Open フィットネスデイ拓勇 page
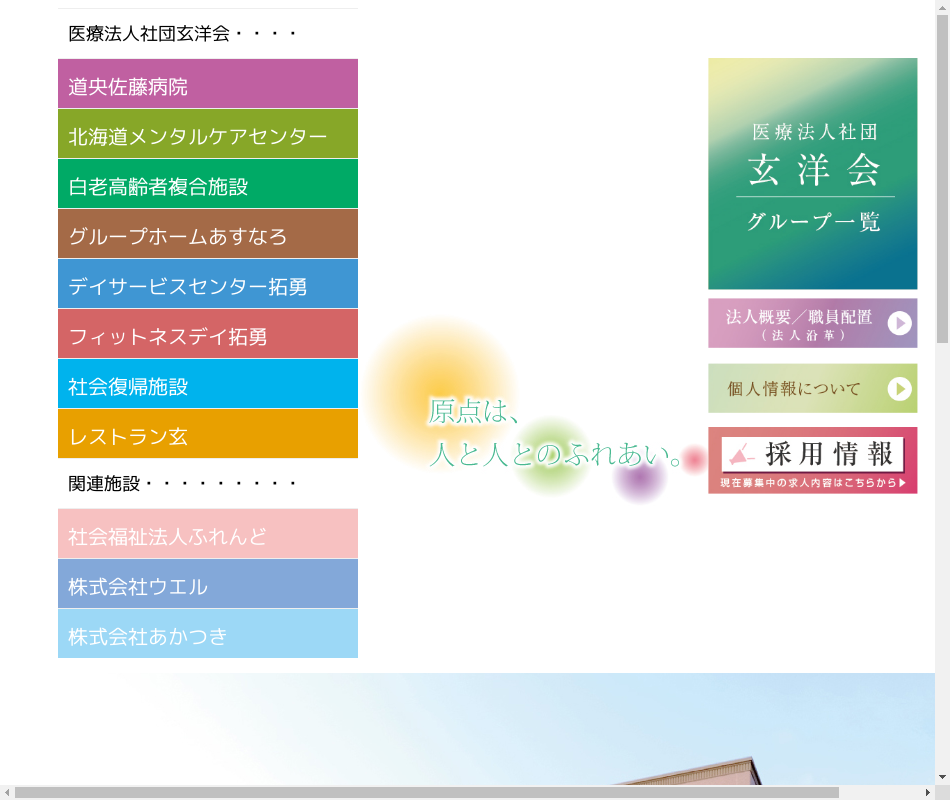Viewport: 950px width, 800px height. [208, 334]
